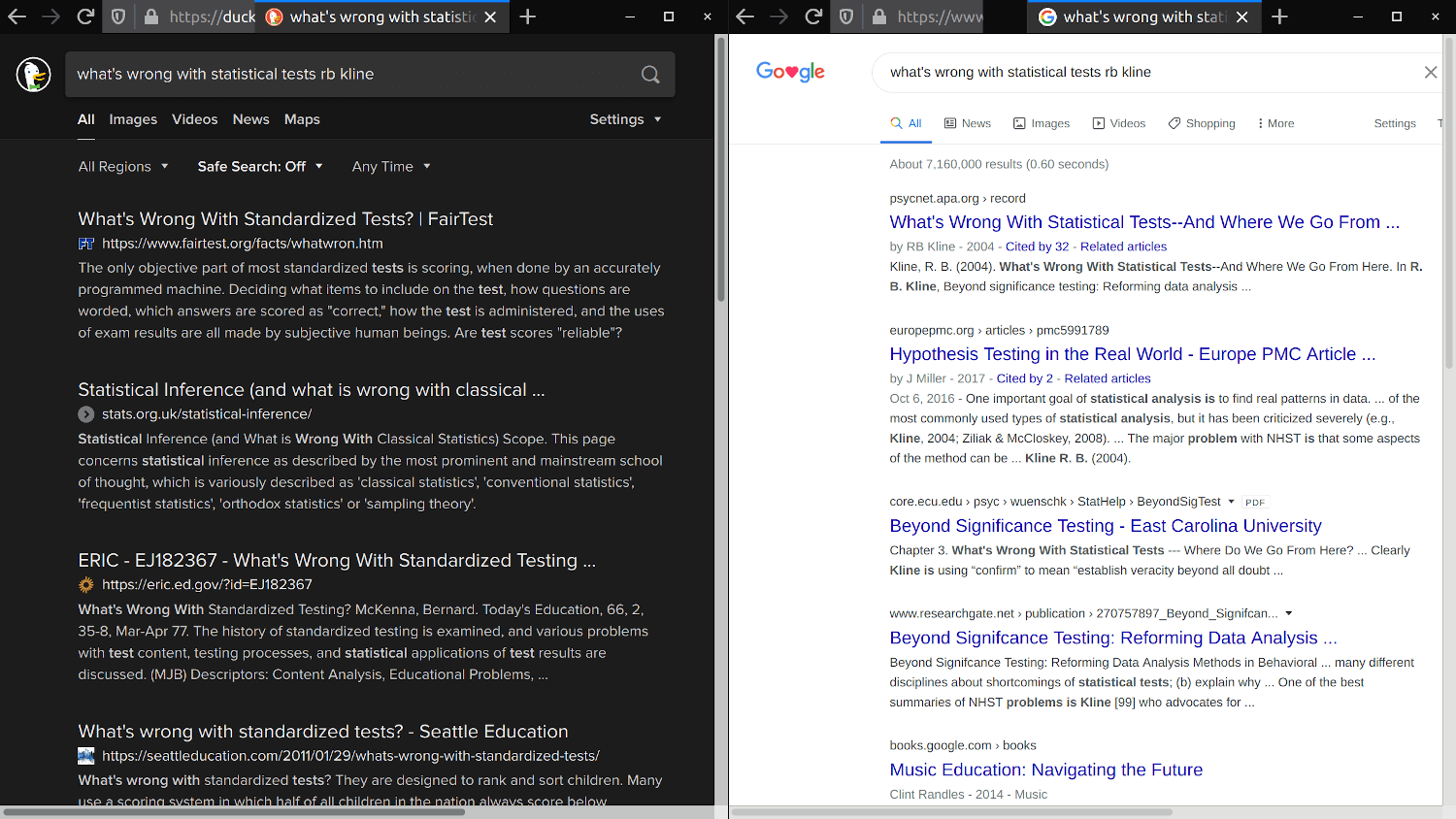Click padlock icon in Google window address bar
Screen dimensions: 1456x819
(878, 16)
